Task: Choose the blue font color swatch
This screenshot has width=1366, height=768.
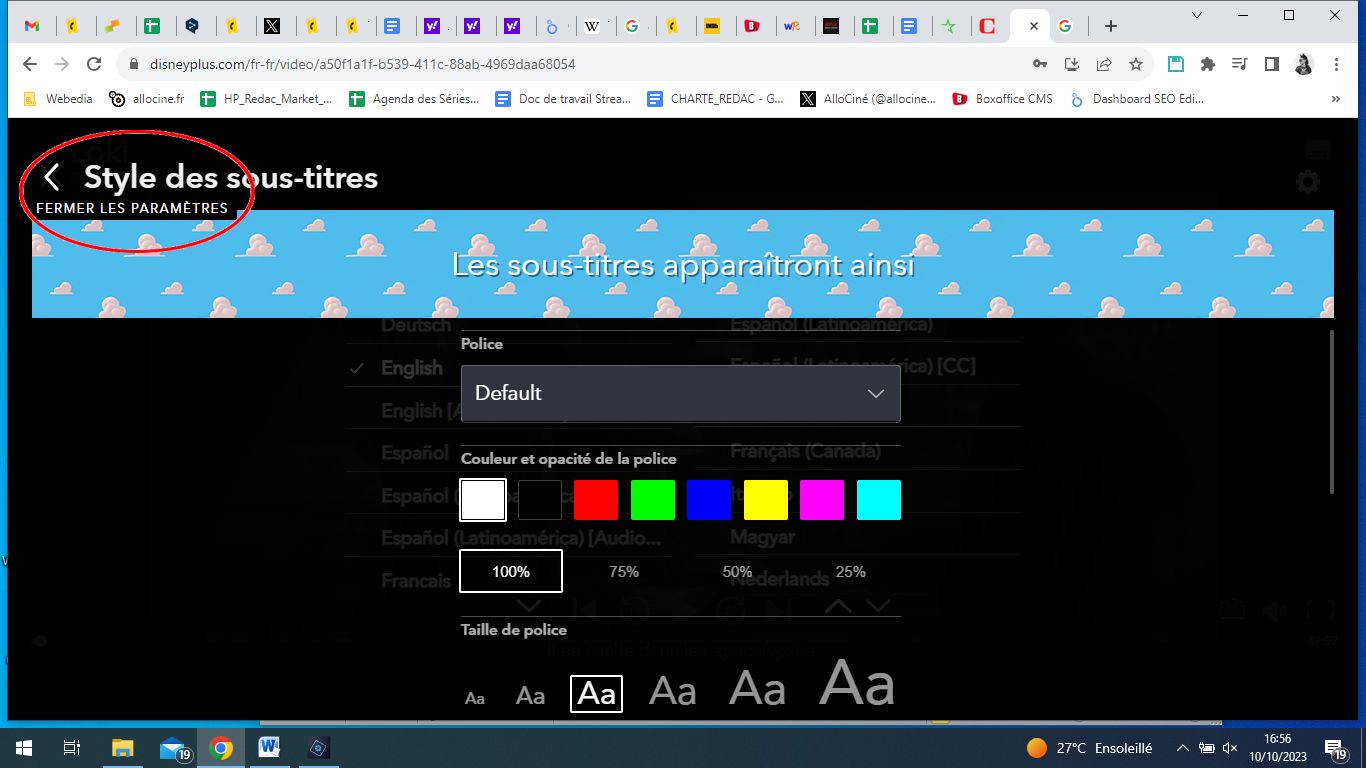Action: (709, 500)
